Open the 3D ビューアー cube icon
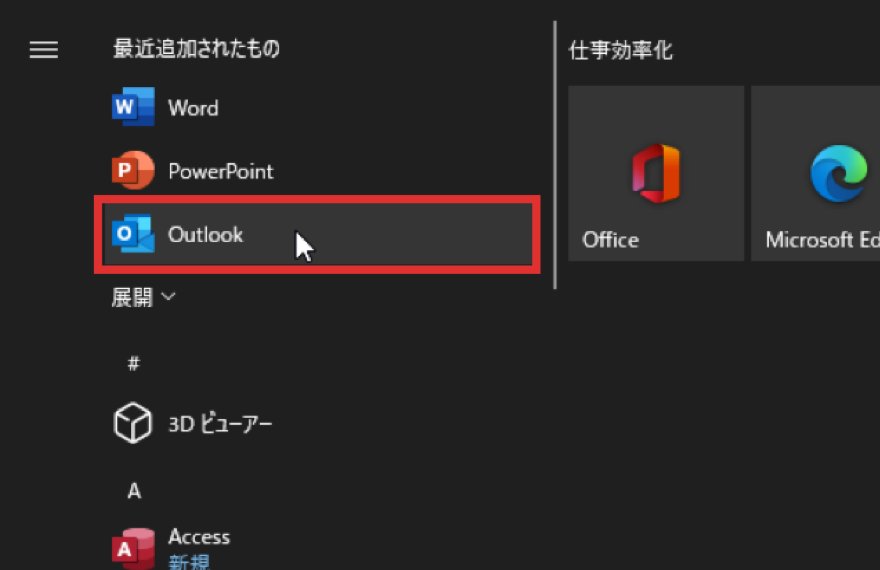 pyautogui.click(x=132, y=422)
